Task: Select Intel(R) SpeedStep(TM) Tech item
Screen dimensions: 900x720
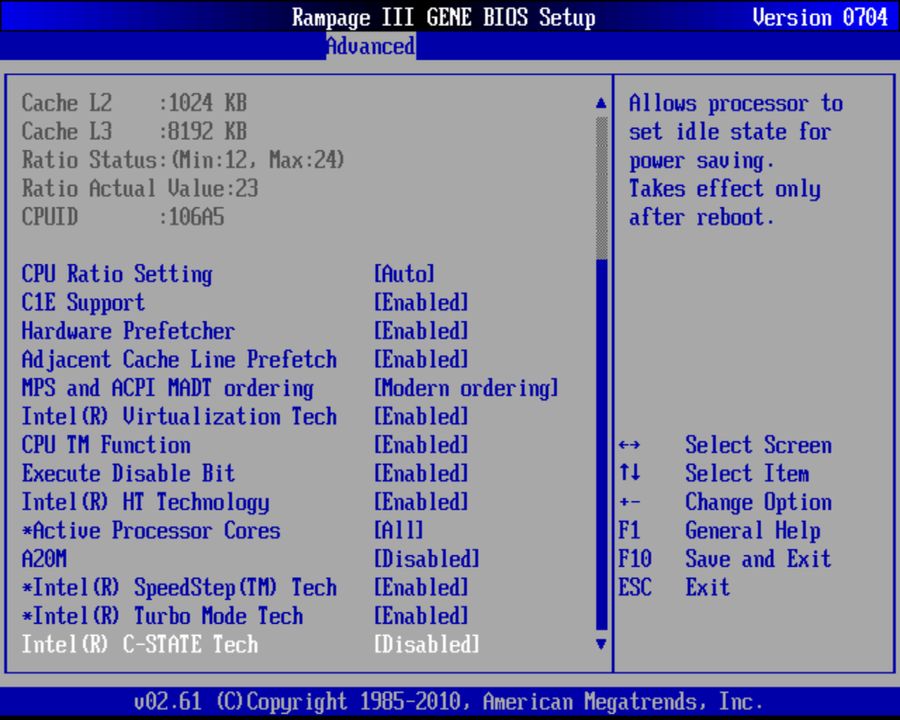Action: [x=179, y=588]
